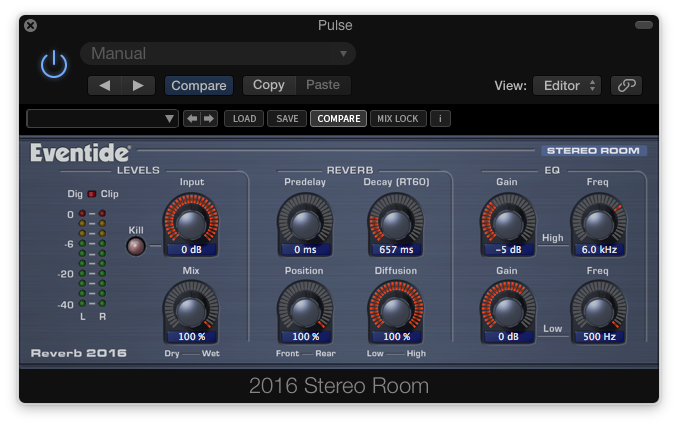Open the info 'i' button
Viewport: 678px width, 426px height.
click(440, 119)
